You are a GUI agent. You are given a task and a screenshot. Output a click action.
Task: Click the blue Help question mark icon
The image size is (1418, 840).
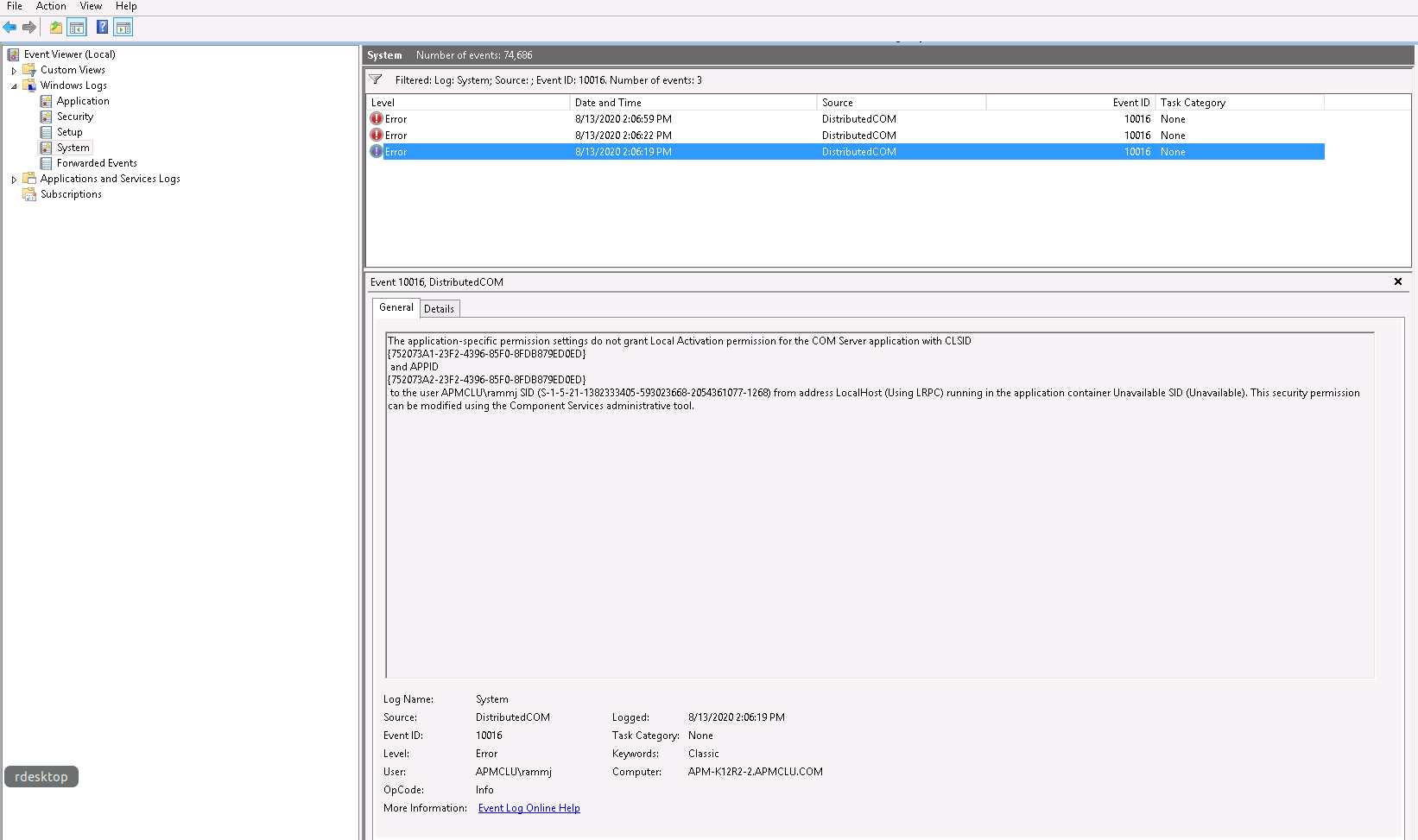(x=102, y=28)
